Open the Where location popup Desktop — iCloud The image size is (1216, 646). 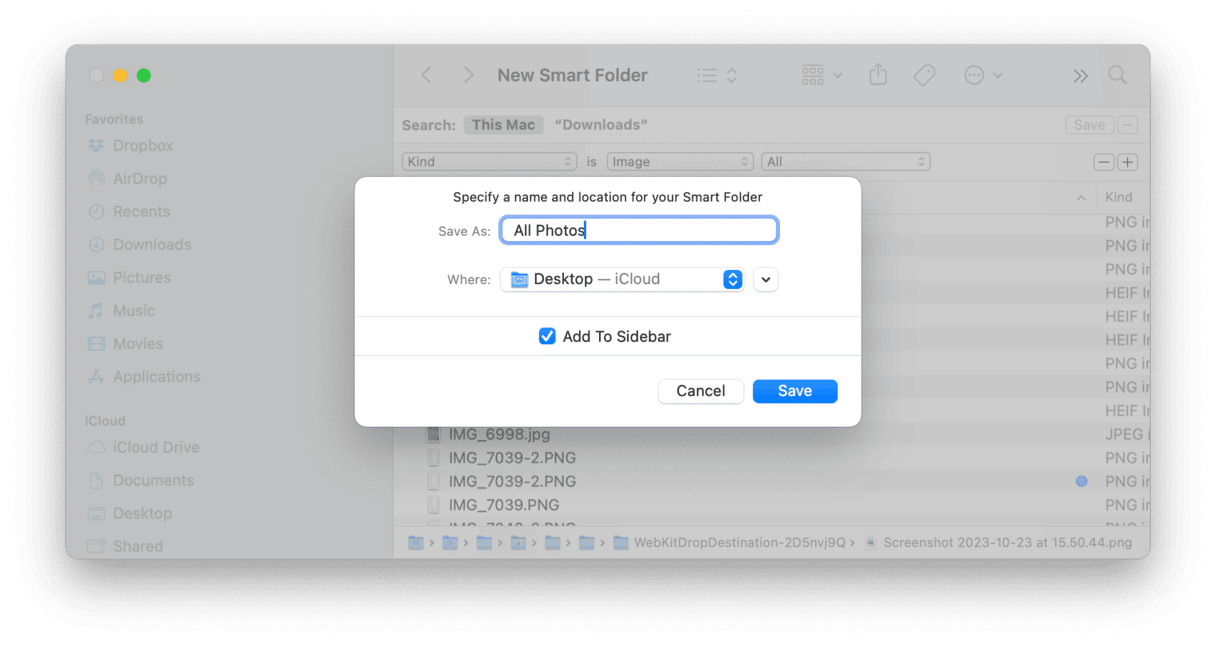pyautogui.click(x=622, y=279)
